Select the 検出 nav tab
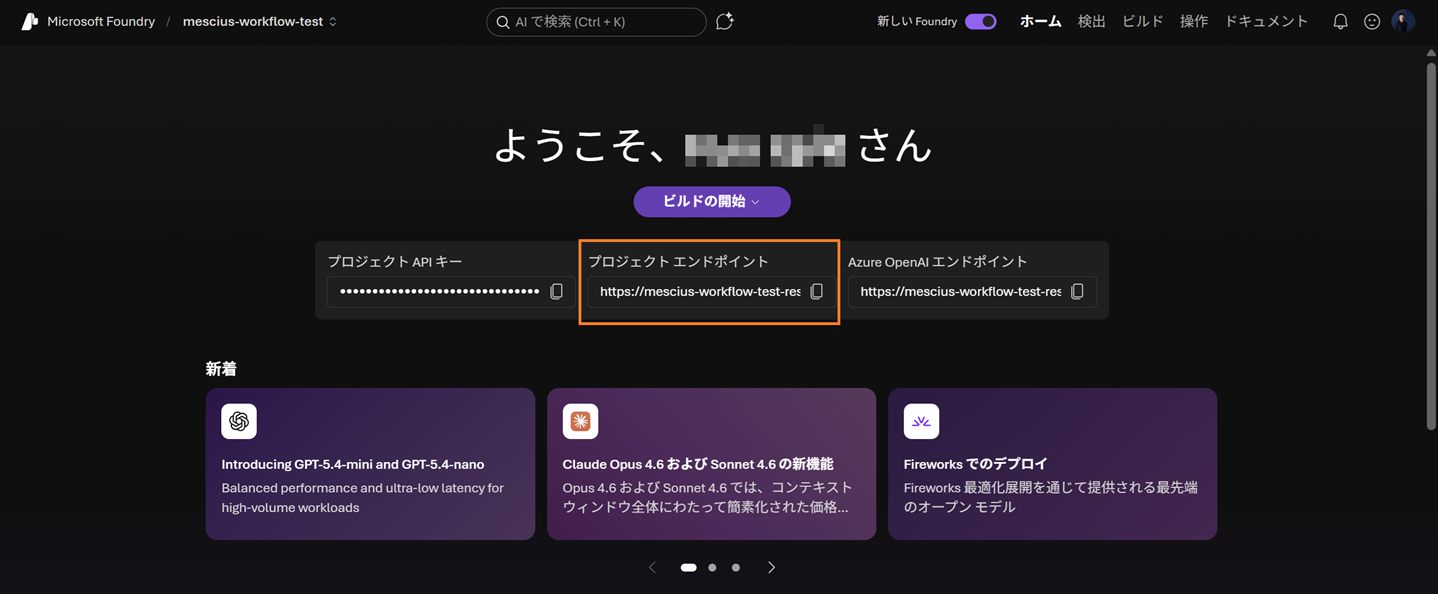Screen dimensions: 1438x594 pos(1091,21)
